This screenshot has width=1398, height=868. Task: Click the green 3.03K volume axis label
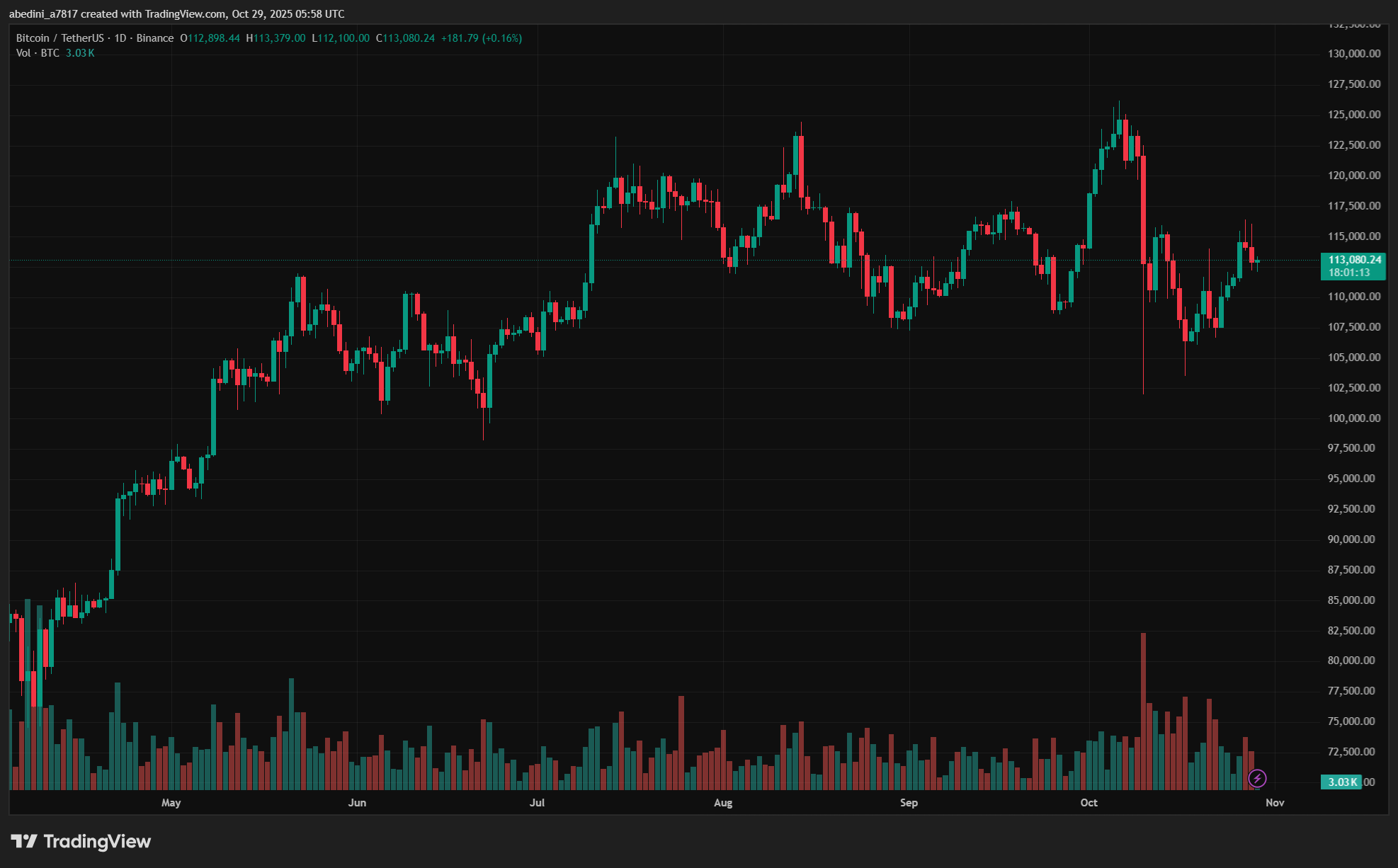pyautogui.click(x=1341, y=782)
